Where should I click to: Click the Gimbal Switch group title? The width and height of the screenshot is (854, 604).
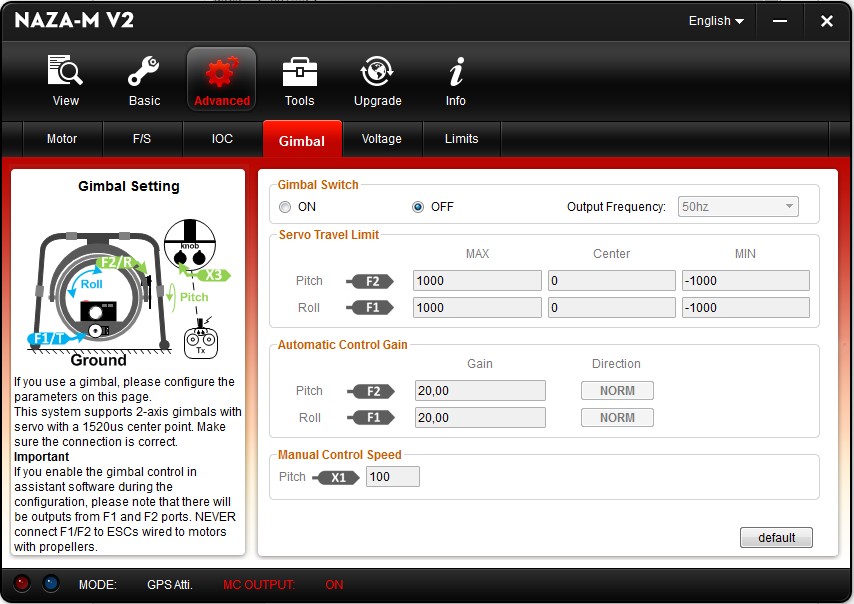click(x=318, y=185)
